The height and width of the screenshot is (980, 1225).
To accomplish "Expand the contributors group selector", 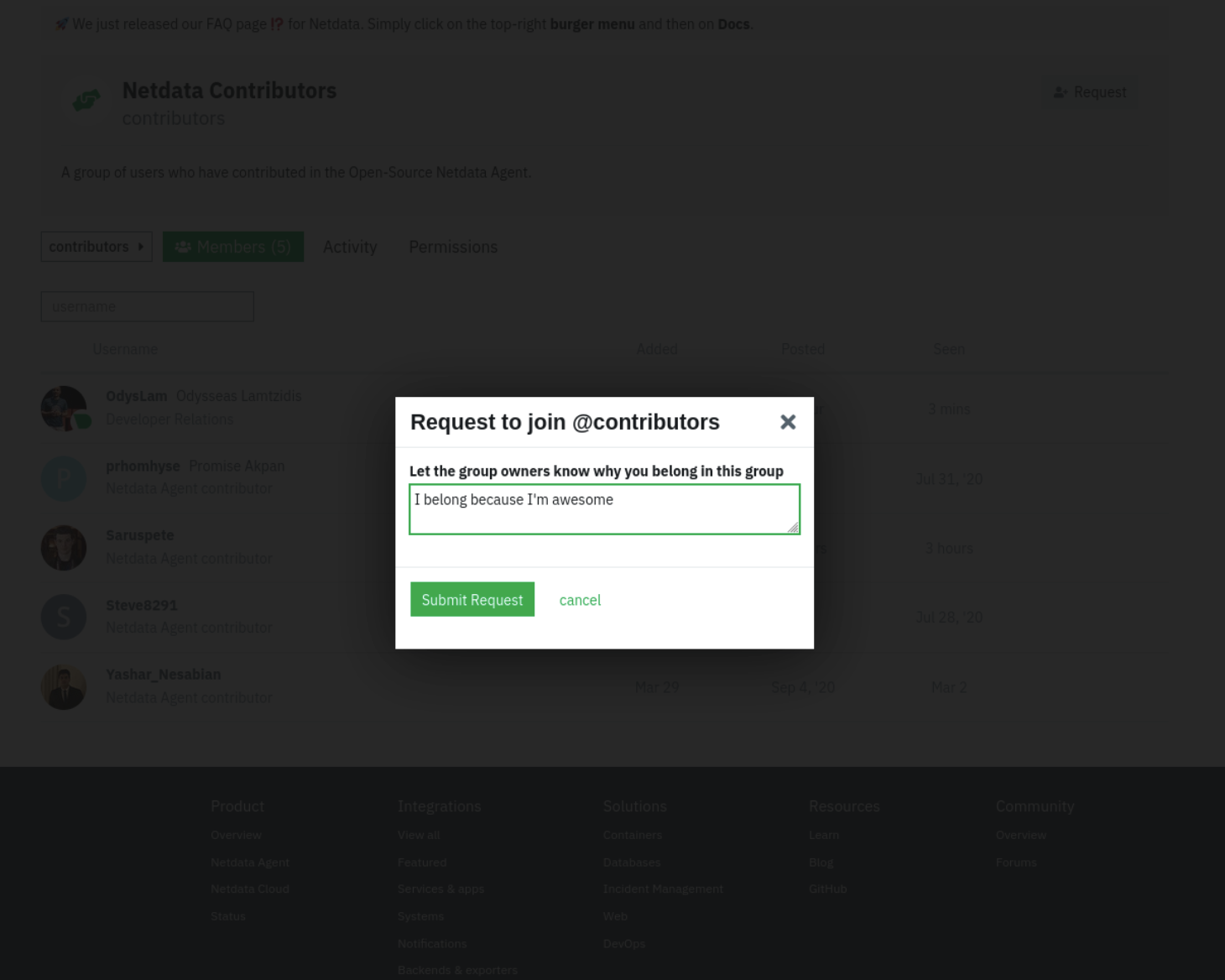I will tap(96, 246).
